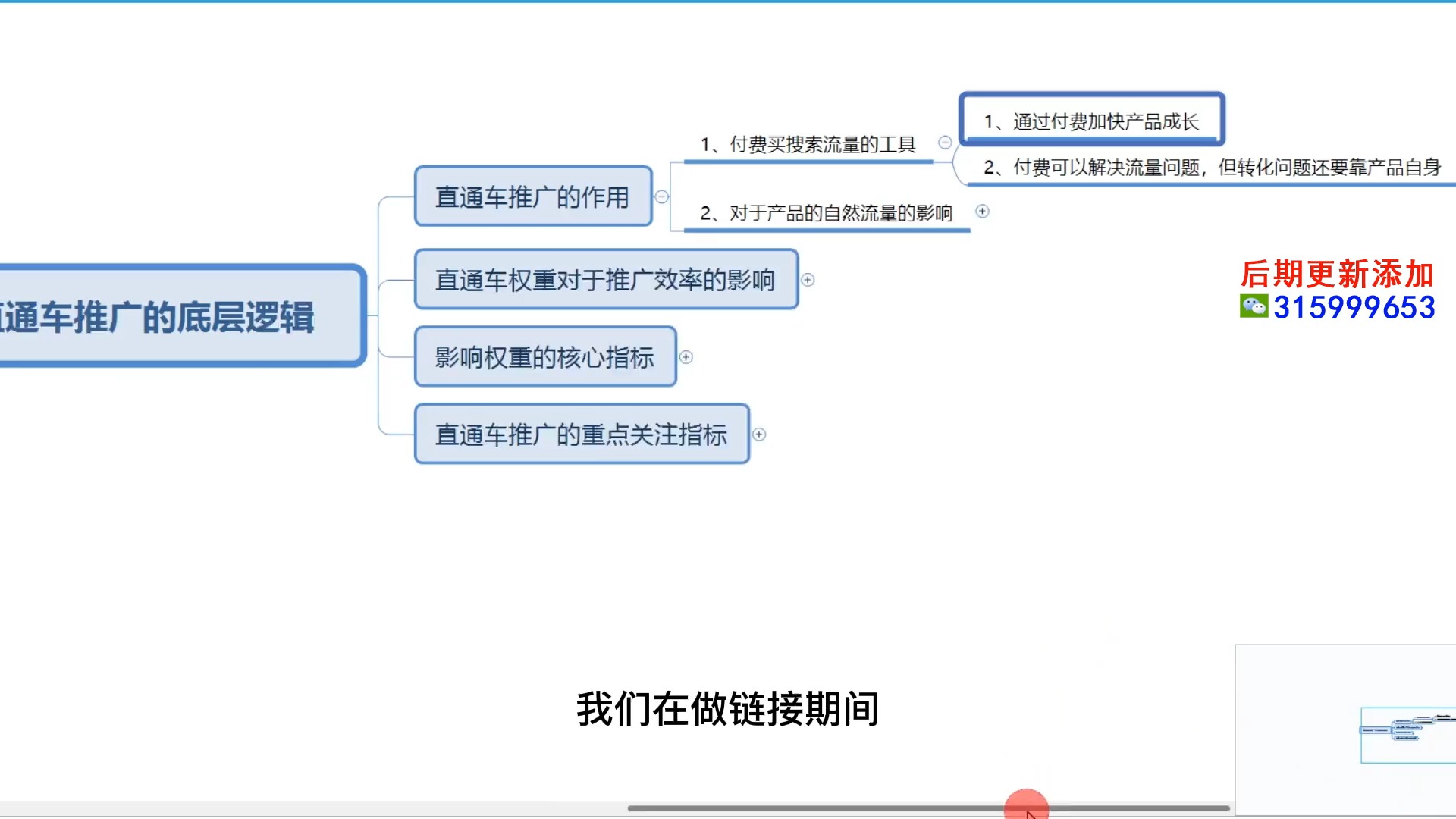Click the mind map minimap thumbnail
1456x819 pixels.
[1345, 731]
